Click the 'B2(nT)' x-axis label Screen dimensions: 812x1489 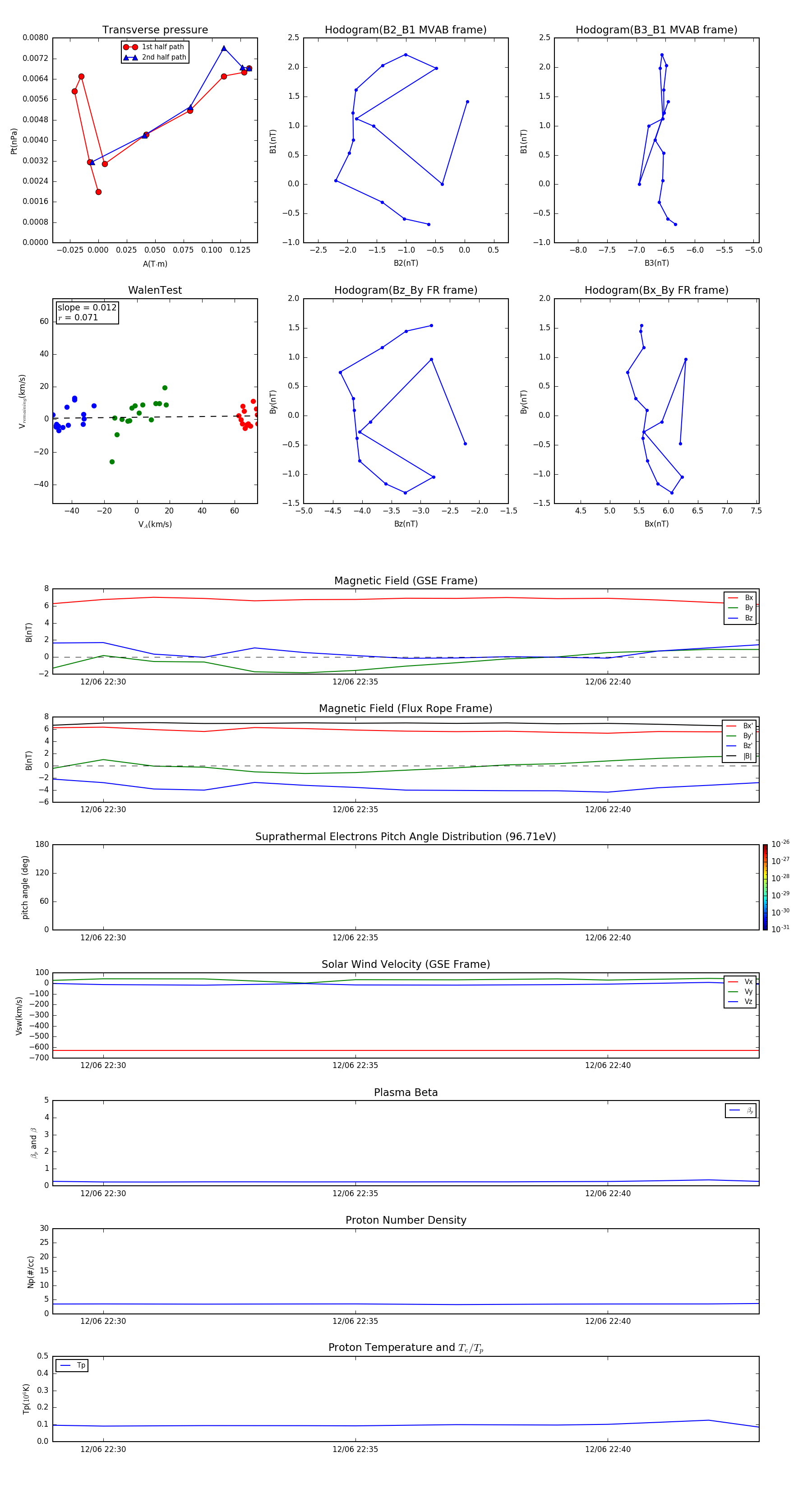[406, 263]
